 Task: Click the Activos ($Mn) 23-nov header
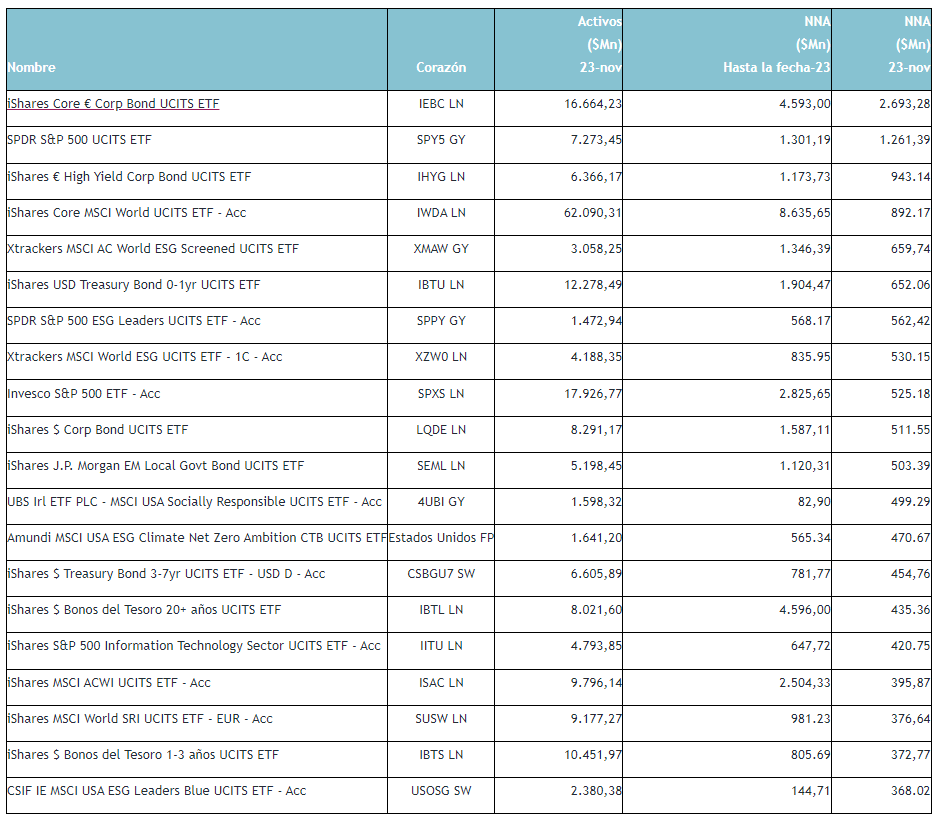point(599,45)
